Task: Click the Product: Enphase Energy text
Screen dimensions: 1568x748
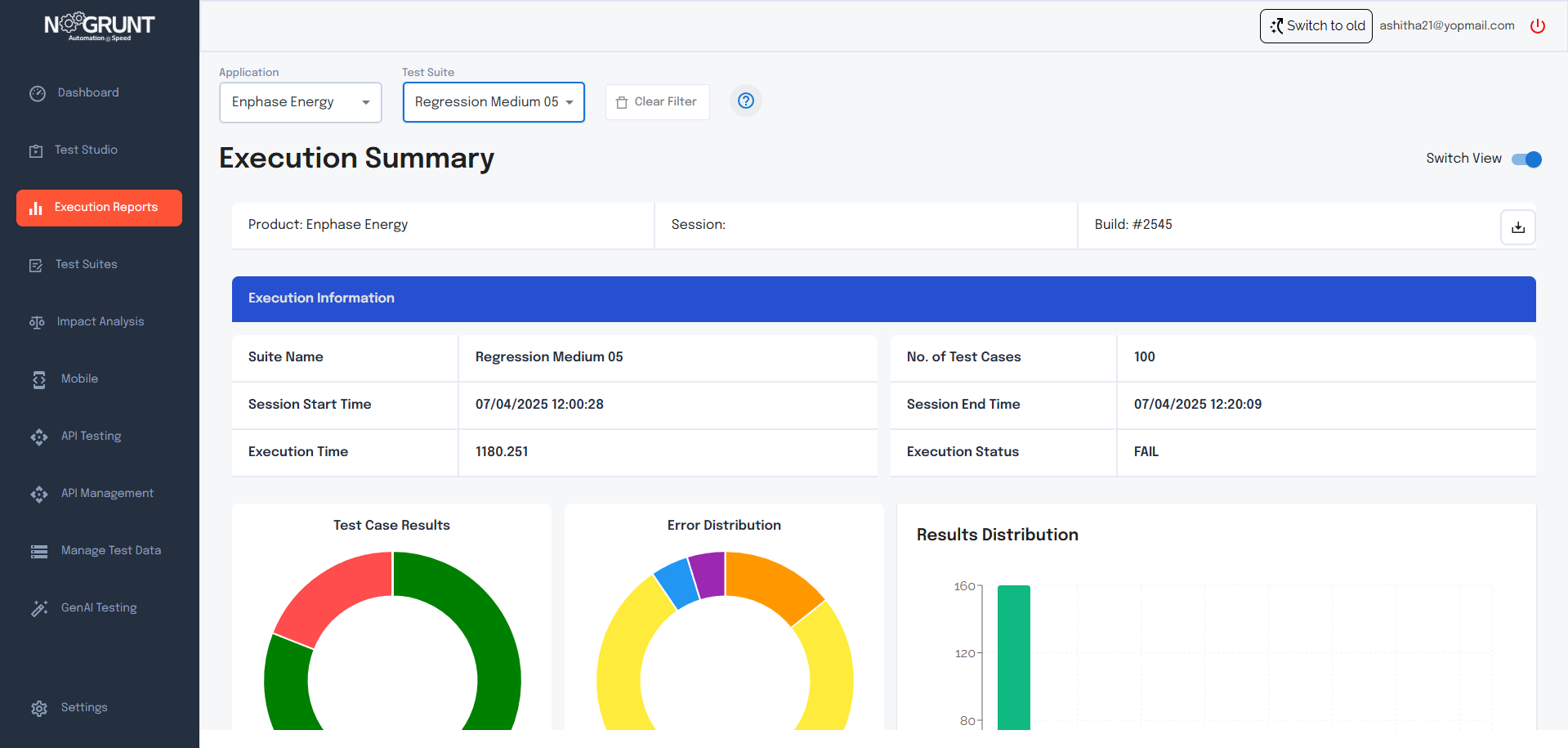Action: point(328,225)
